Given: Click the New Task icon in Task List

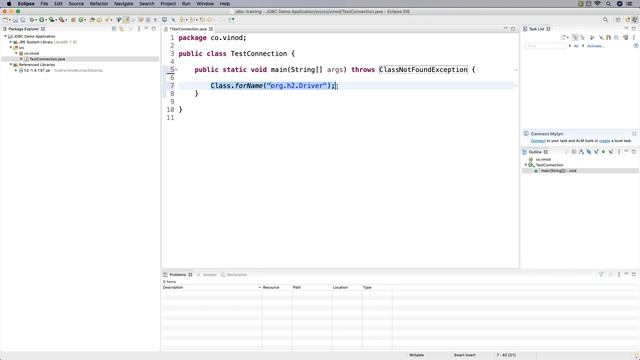Looking at the screenshot, I should (564, 38).
